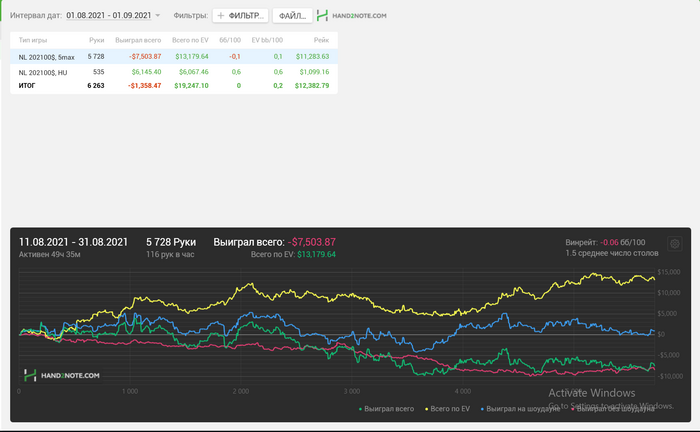Click the Активен 49ч 35м label
700x432 pixels.
click(50, 255)
